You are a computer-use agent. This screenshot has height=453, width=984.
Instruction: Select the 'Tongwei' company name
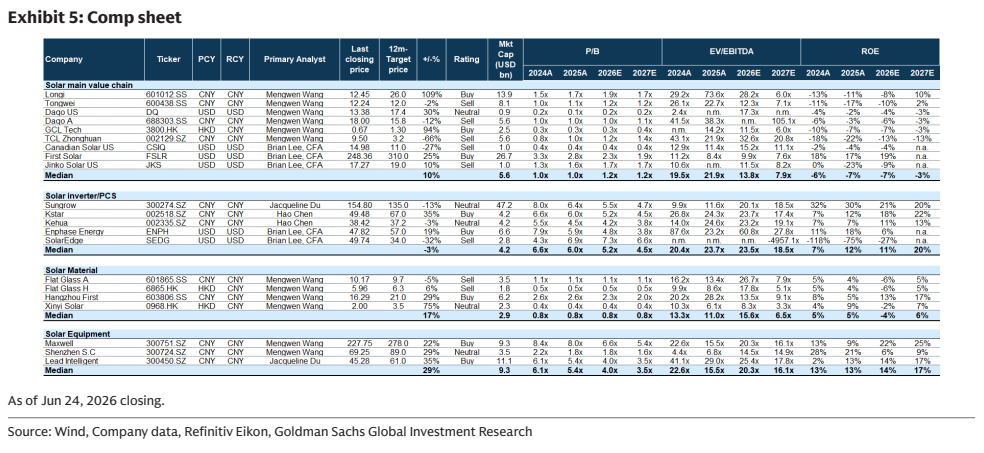point(59,104)
